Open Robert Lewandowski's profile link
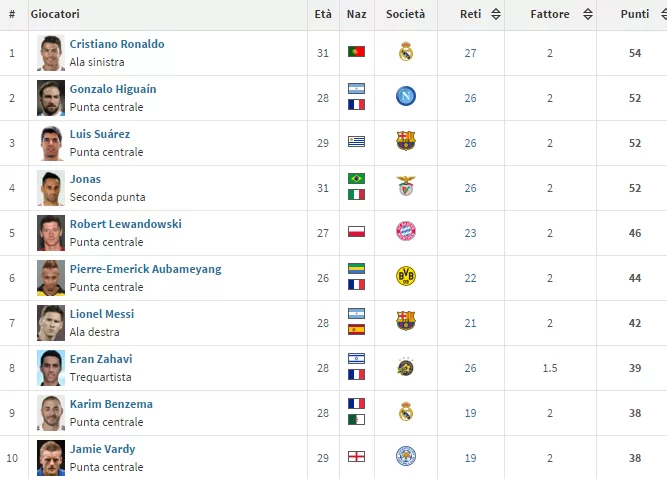The width and height of the screenshot is (667, 479). pyautogui.click(x=125, y=224)
